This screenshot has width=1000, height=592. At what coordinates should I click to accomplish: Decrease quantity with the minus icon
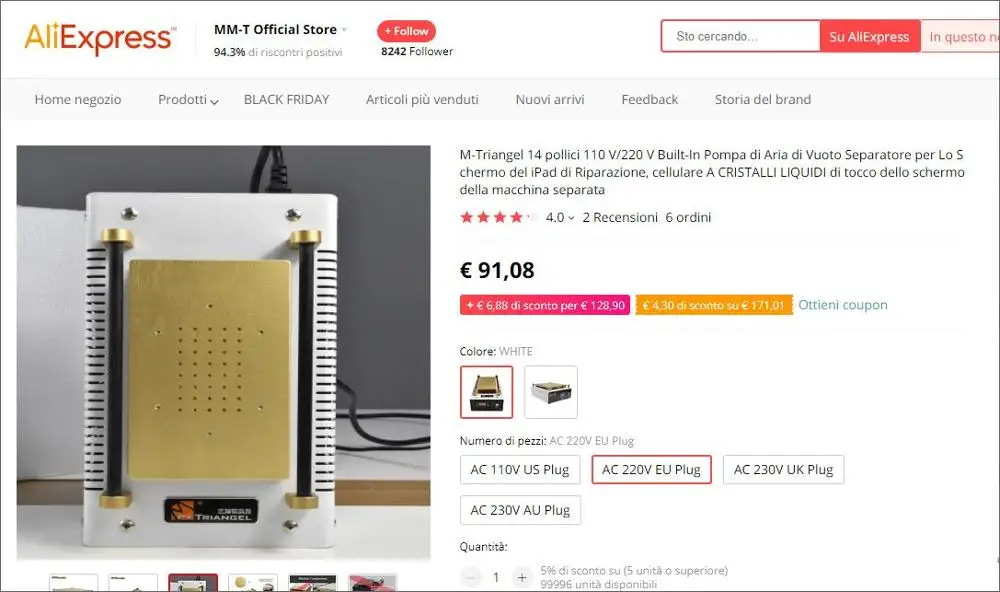471,577
